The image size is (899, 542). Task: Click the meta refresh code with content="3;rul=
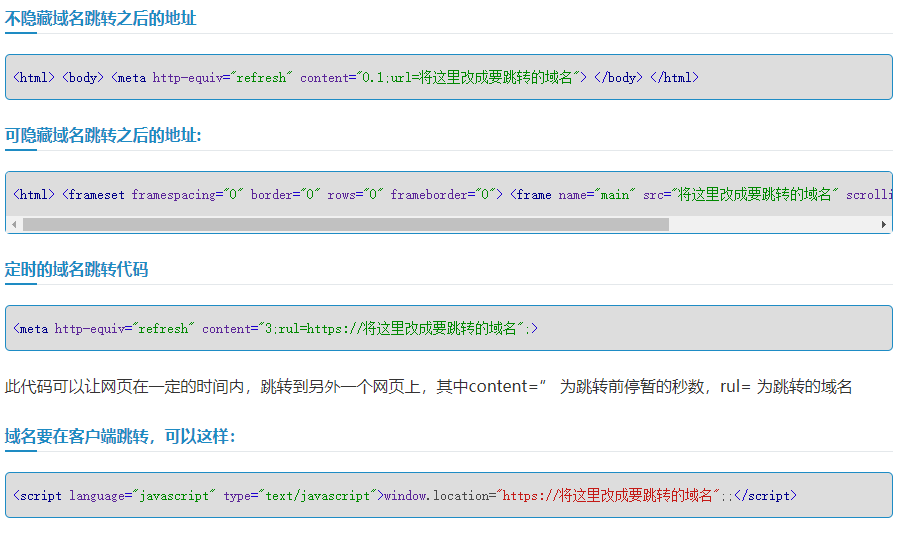coord(275,328)
